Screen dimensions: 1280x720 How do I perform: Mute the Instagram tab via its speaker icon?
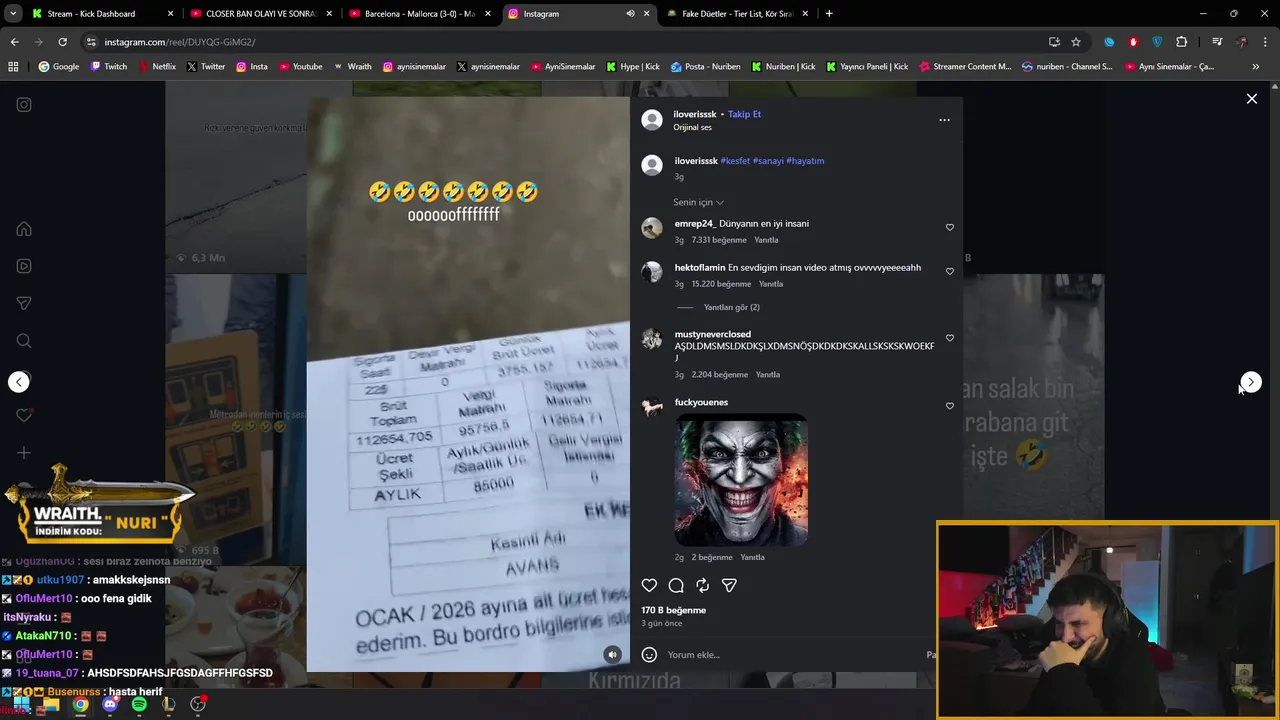(x=630, y=14)
